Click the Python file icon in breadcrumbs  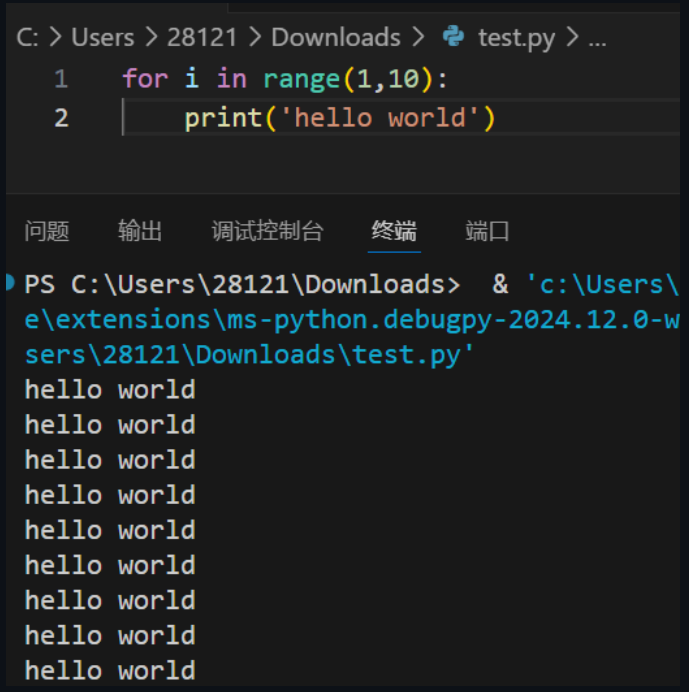click(x=453, y=38)
